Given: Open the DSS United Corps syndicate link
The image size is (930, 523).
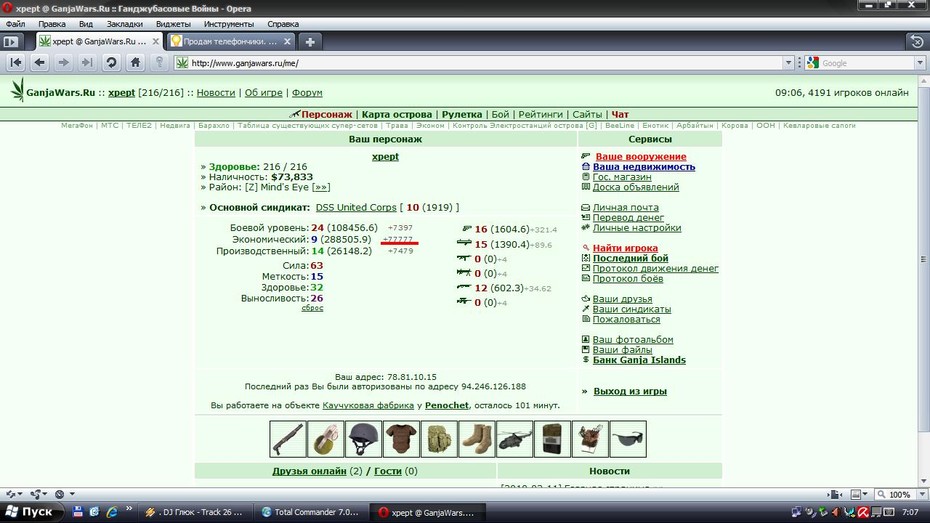Looking at the screenshot, I should pos(356,208).
